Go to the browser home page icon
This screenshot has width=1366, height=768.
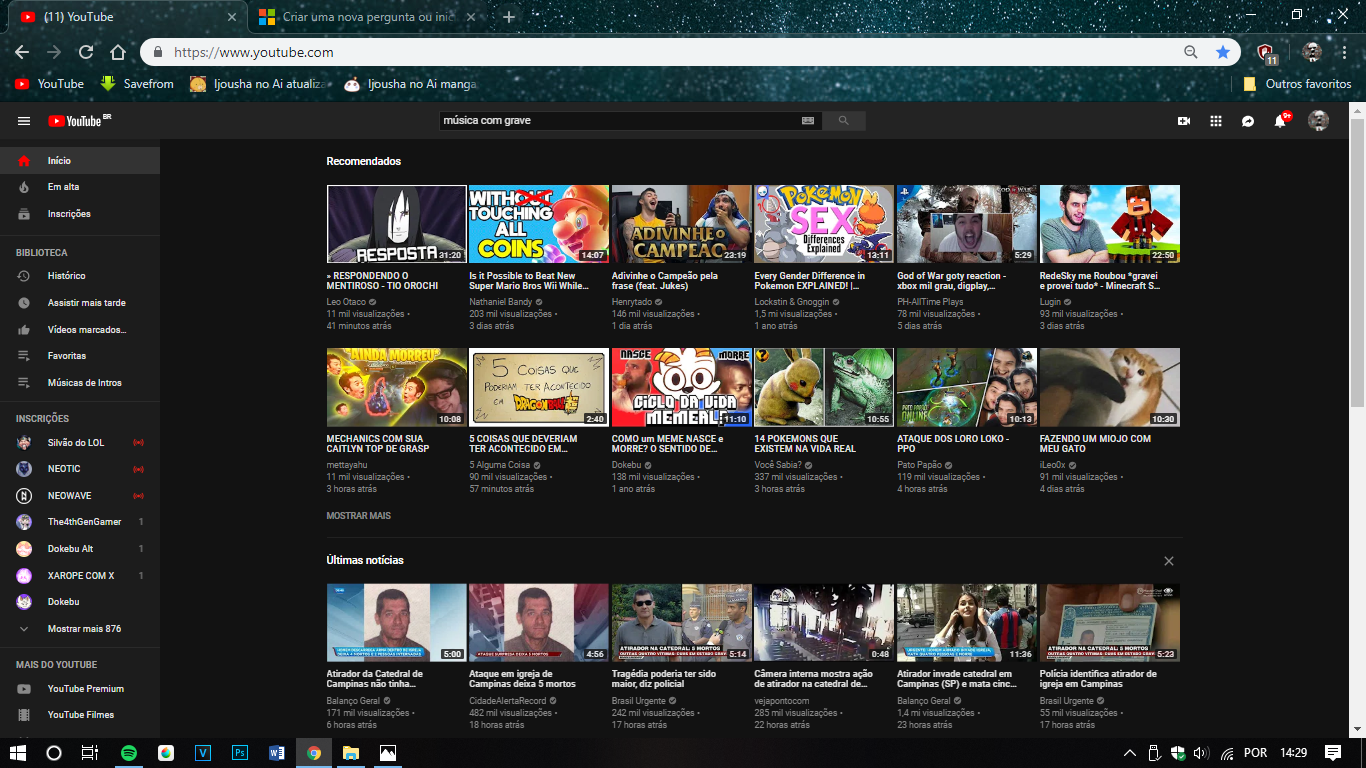[118, 52]
